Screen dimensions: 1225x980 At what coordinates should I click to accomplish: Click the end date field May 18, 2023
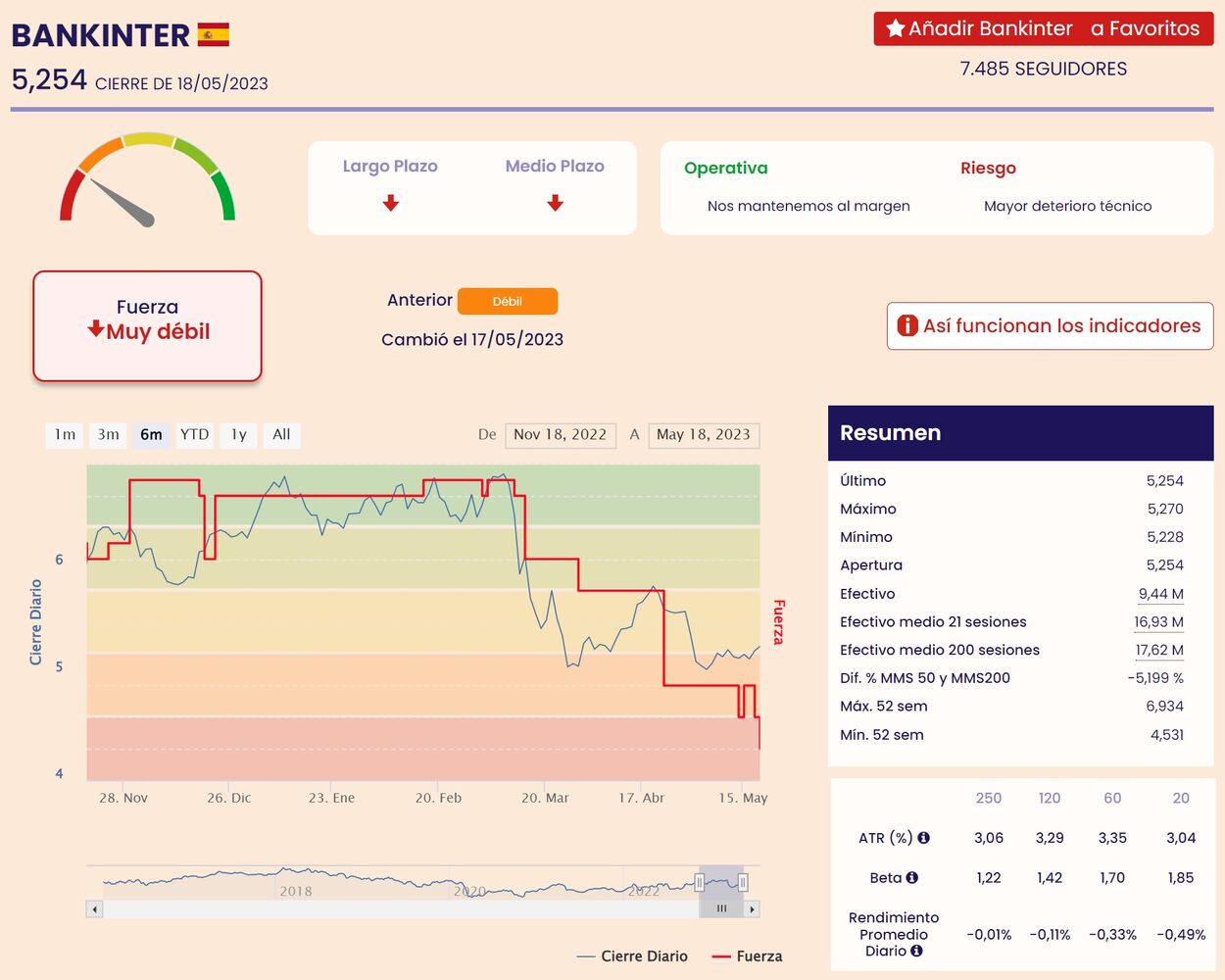click(x=704, y=434)
